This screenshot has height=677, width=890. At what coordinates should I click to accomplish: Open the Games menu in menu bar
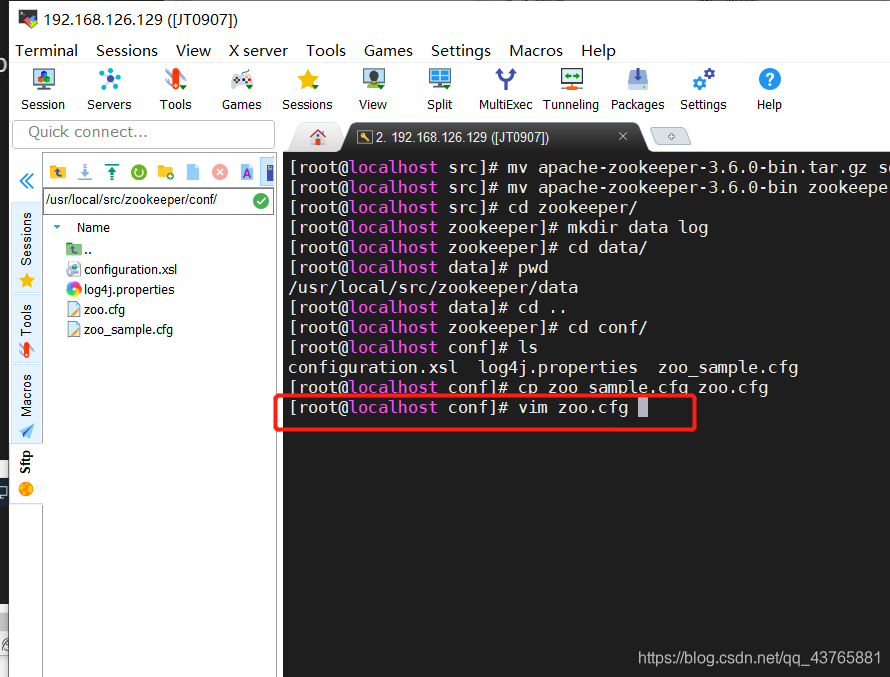388,51
